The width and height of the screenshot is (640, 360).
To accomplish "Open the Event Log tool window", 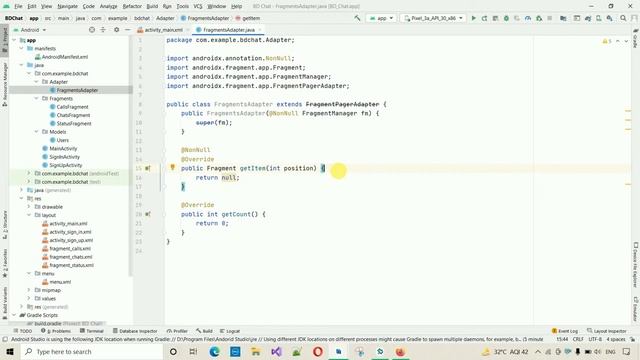I will coord(565,331).
